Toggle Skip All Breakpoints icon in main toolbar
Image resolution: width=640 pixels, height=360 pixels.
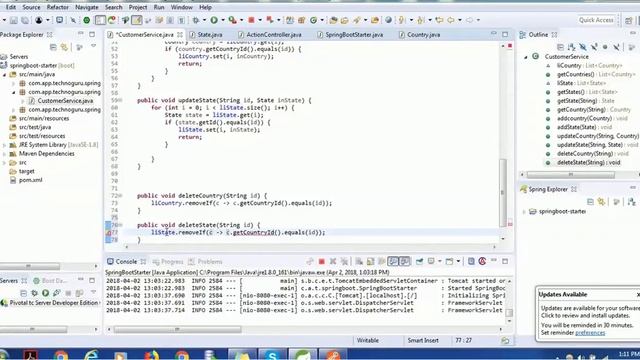pos(73,20)
